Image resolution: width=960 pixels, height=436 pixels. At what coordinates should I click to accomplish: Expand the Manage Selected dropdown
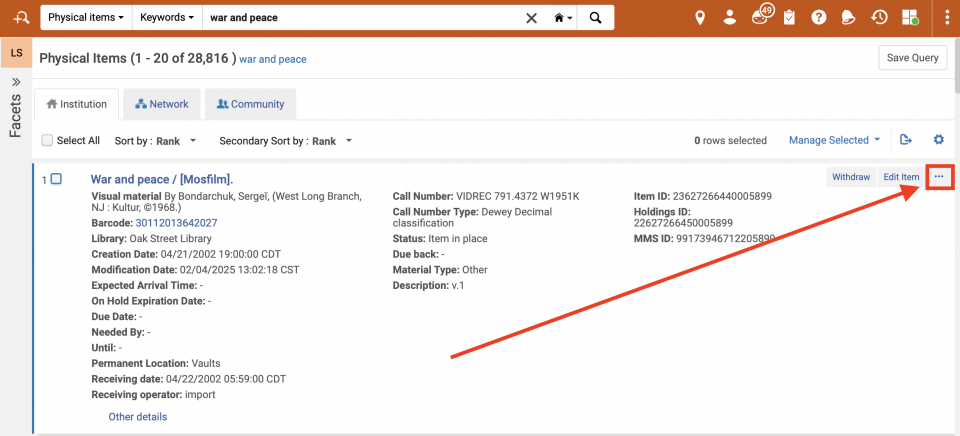click(834, 141)
